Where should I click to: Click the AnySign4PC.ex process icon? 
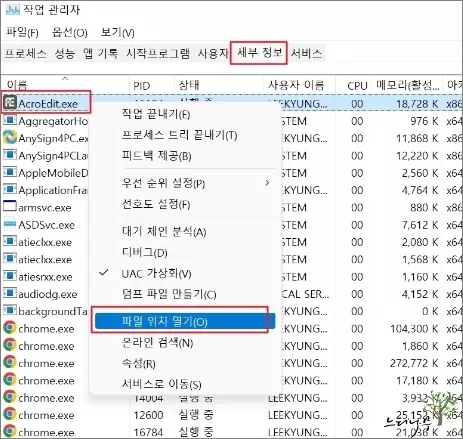(x=10, y=137)
